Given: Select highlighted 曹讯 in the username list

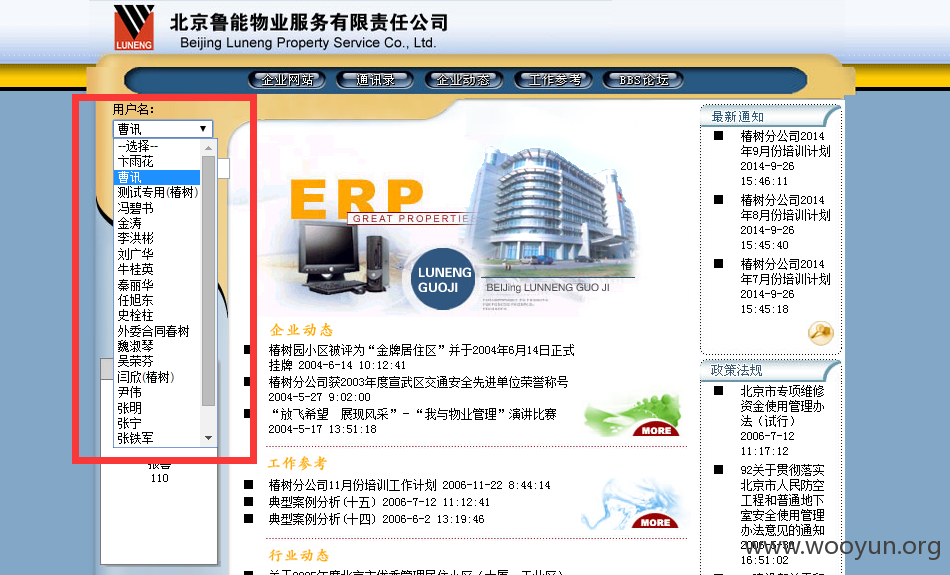Looking at the screenshot, I should [x=157, y=177].
